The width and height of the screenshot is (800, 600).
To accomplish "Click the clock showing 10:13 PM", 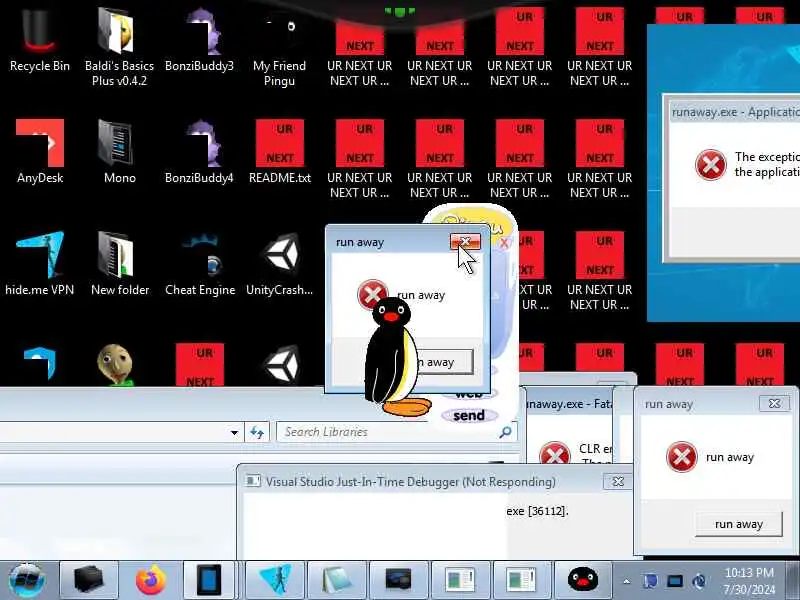I will 749,581.
